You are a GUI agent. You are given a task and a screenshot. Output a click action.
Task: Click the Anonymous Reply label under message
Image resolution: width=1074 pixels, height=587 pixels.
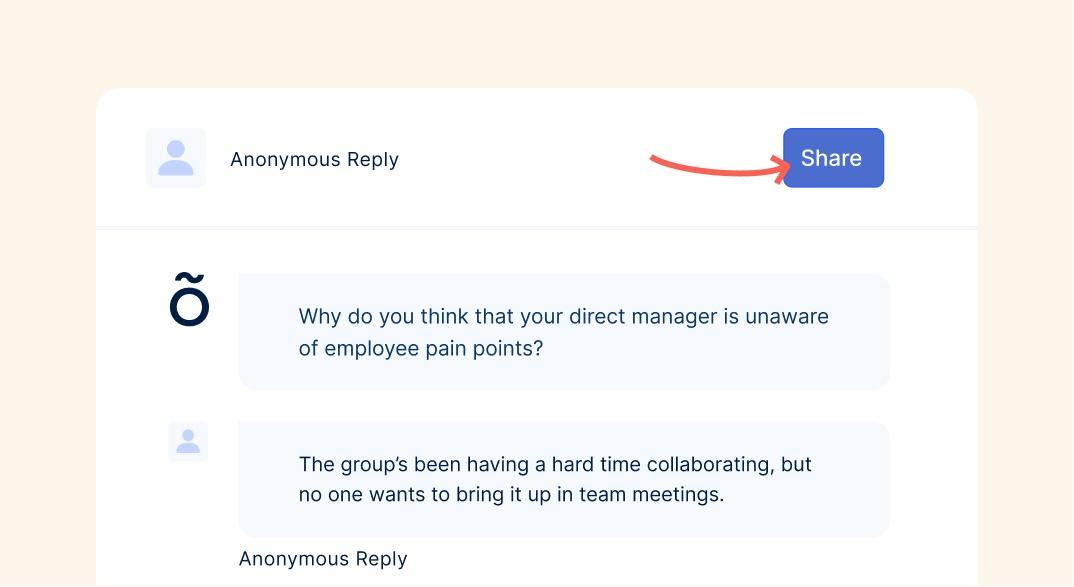(x=323, y=558)
